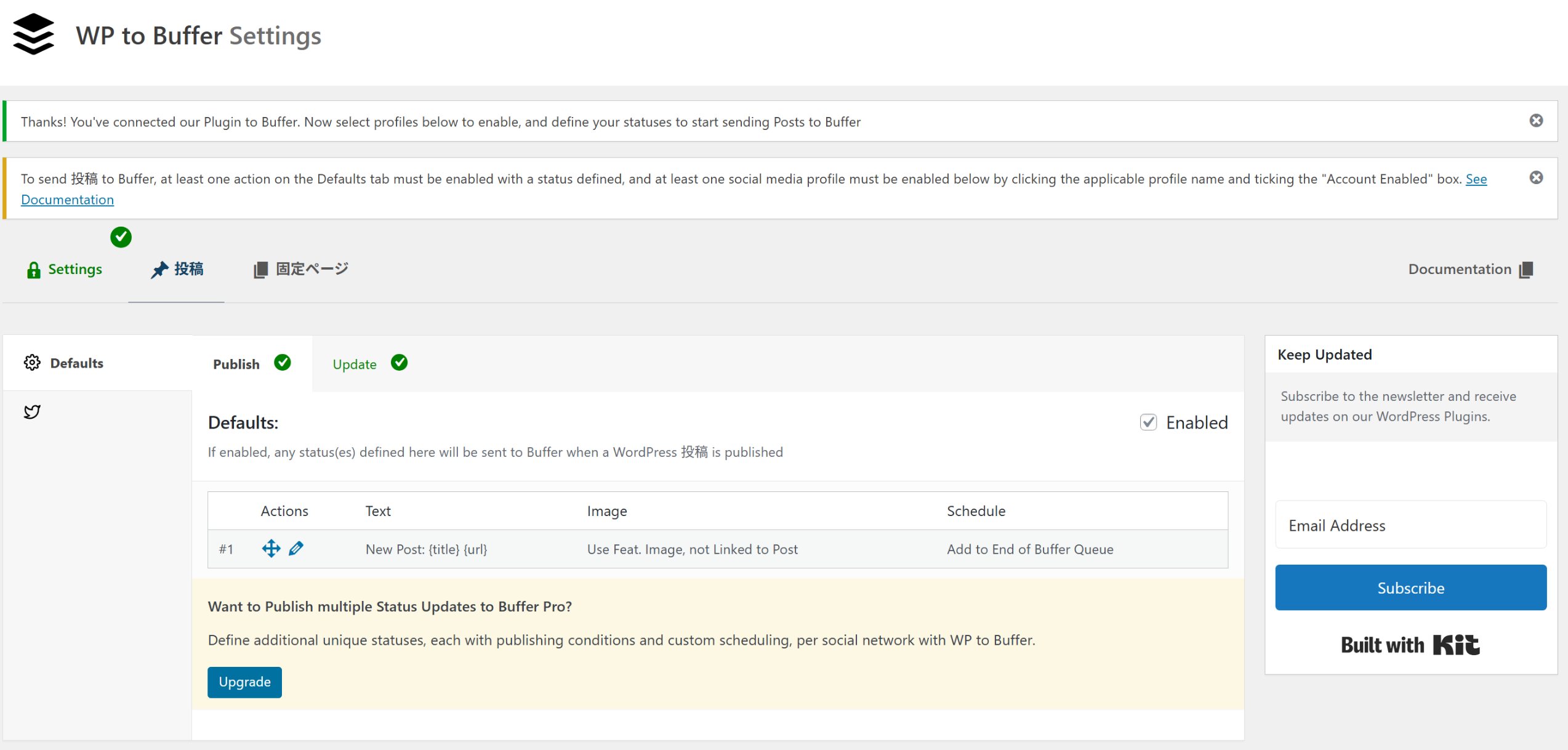1568x750 pixels.
Task: Switch to the 固定ページ tab
Action: pyautogui.click(x=312, y=269)
